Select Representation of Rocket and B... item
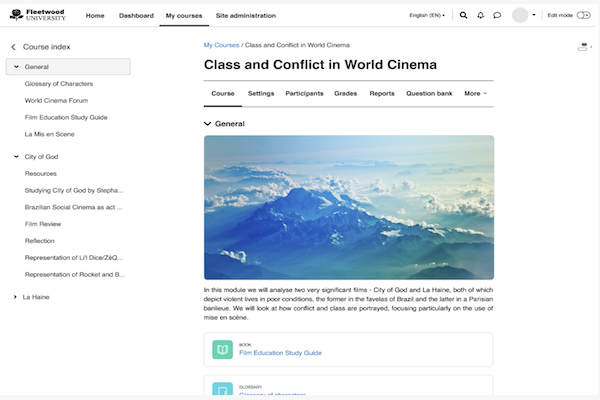 tap(75, 275)
